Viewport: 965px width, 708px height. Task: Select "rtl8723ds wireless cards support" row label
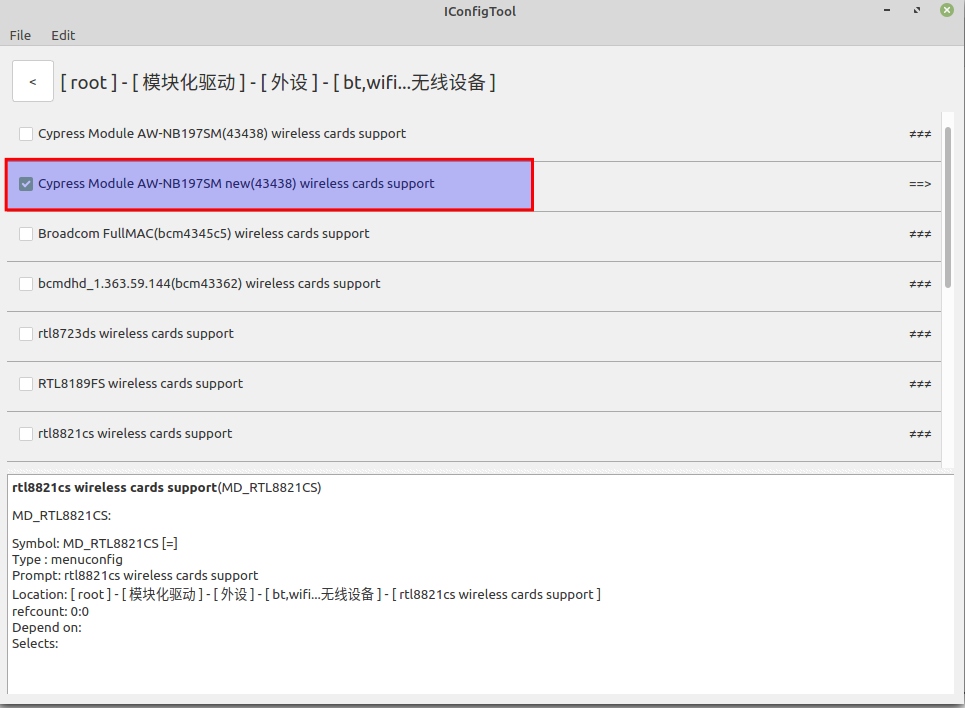click(x=136, y=334)
